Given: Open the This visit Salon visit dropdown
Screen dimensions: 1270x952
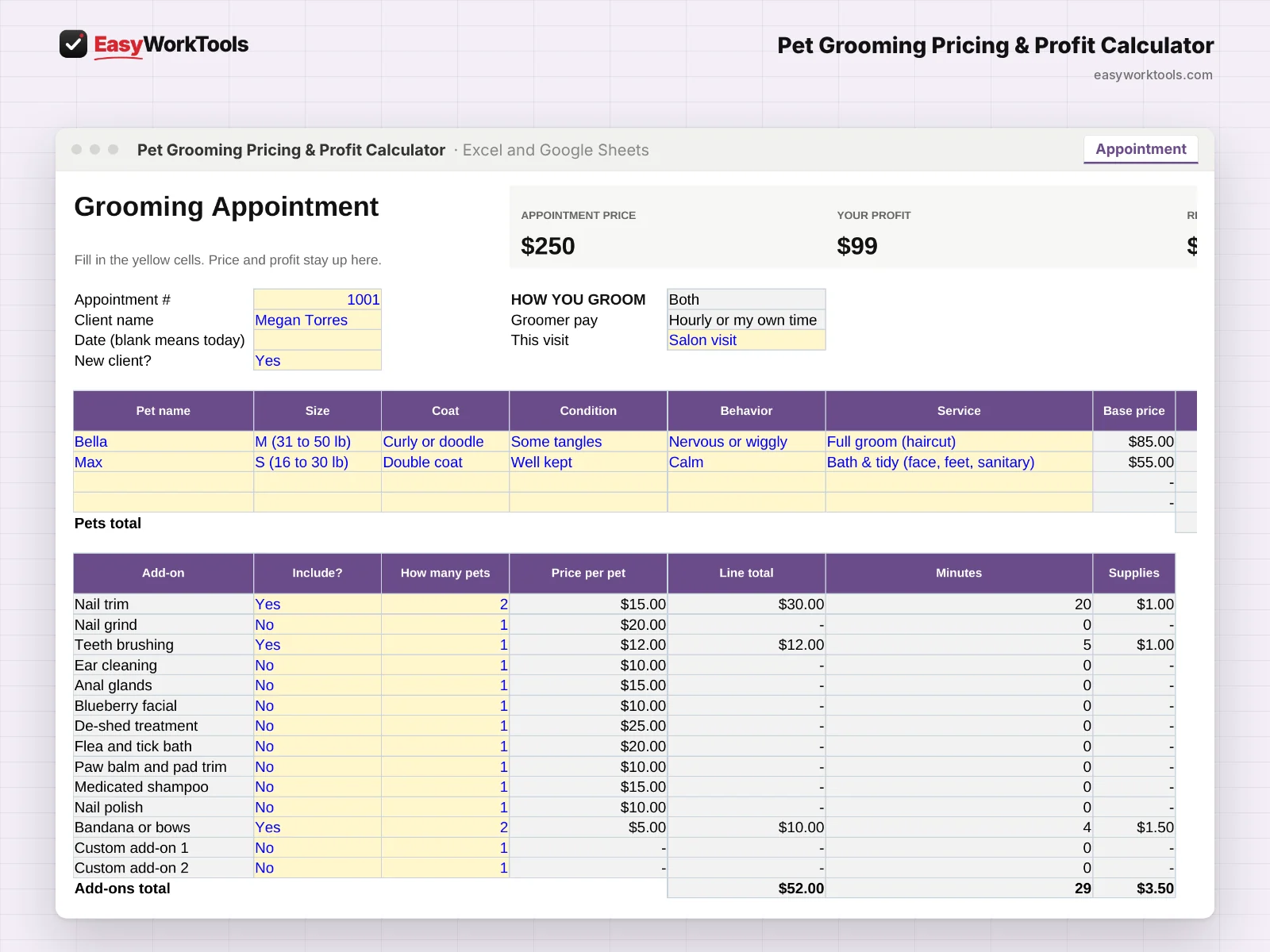Looking at the screenshot, I should 746,340.
